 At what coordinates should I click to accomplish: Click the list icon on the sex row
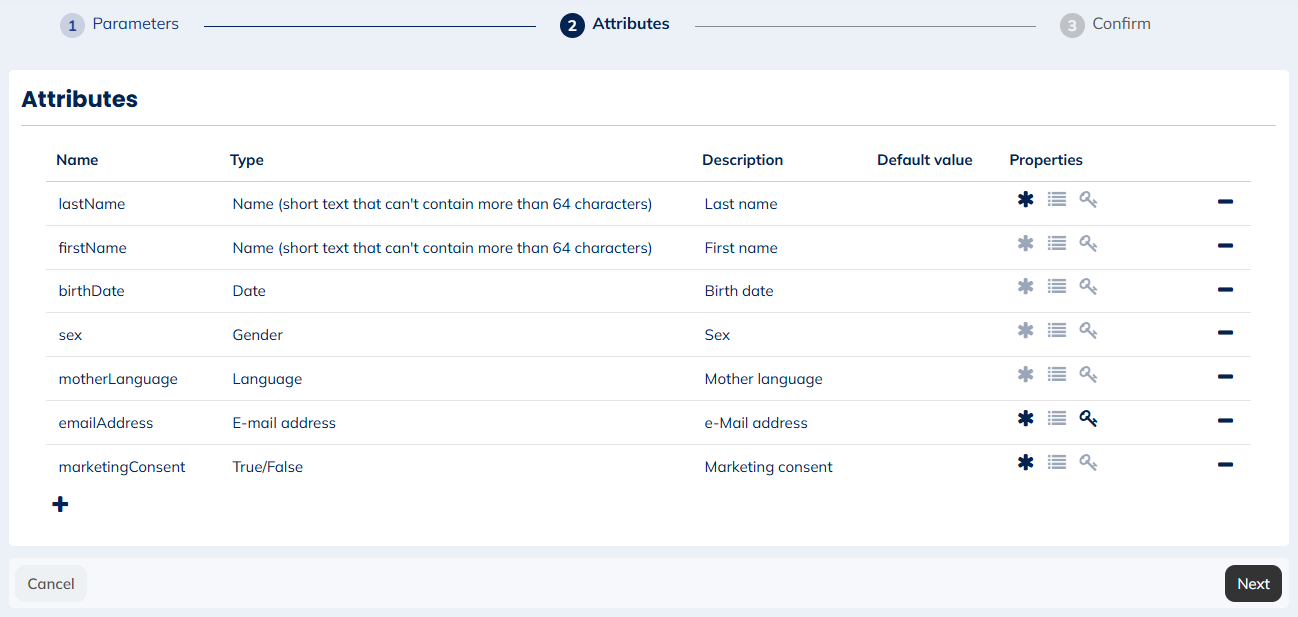tap(1057, 330)
